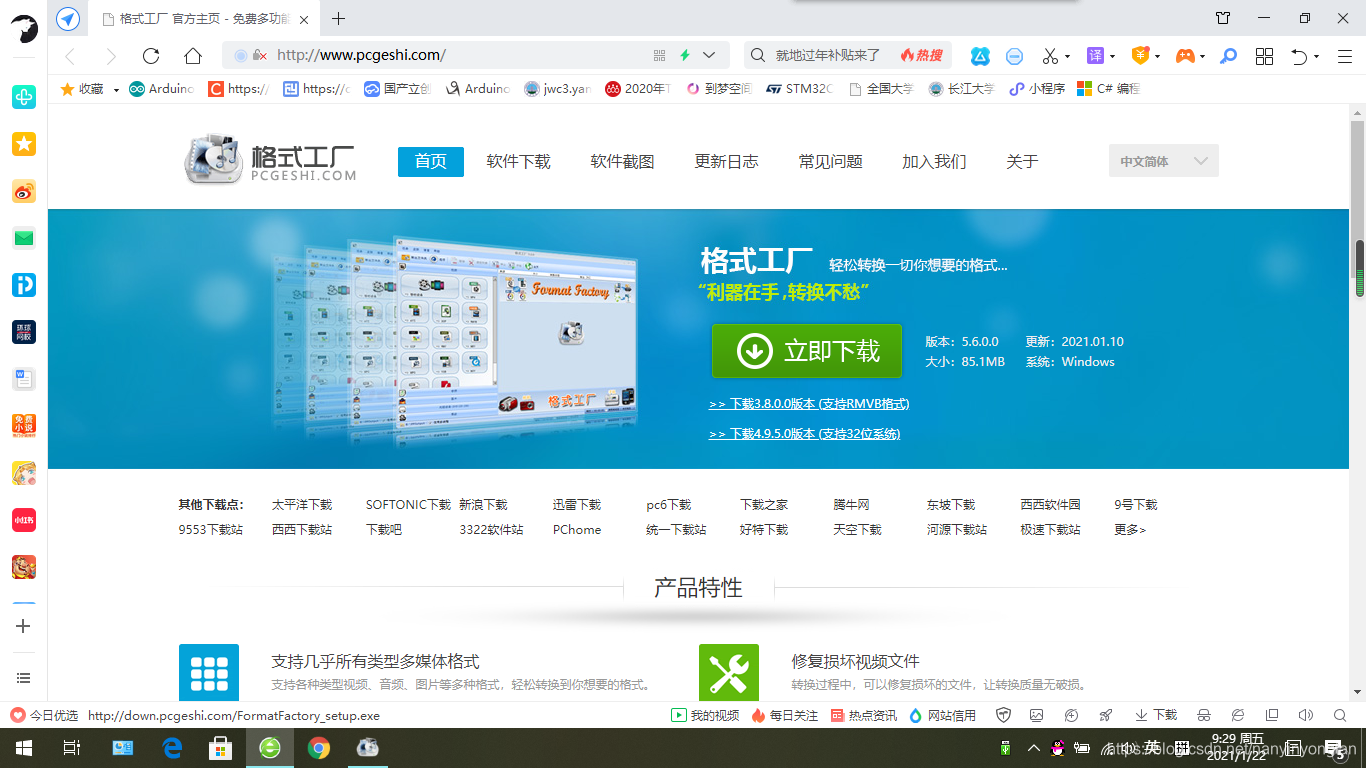Click the Windows Start button
The height and width of the screenshot is (768, 1366).
(23, 747)
